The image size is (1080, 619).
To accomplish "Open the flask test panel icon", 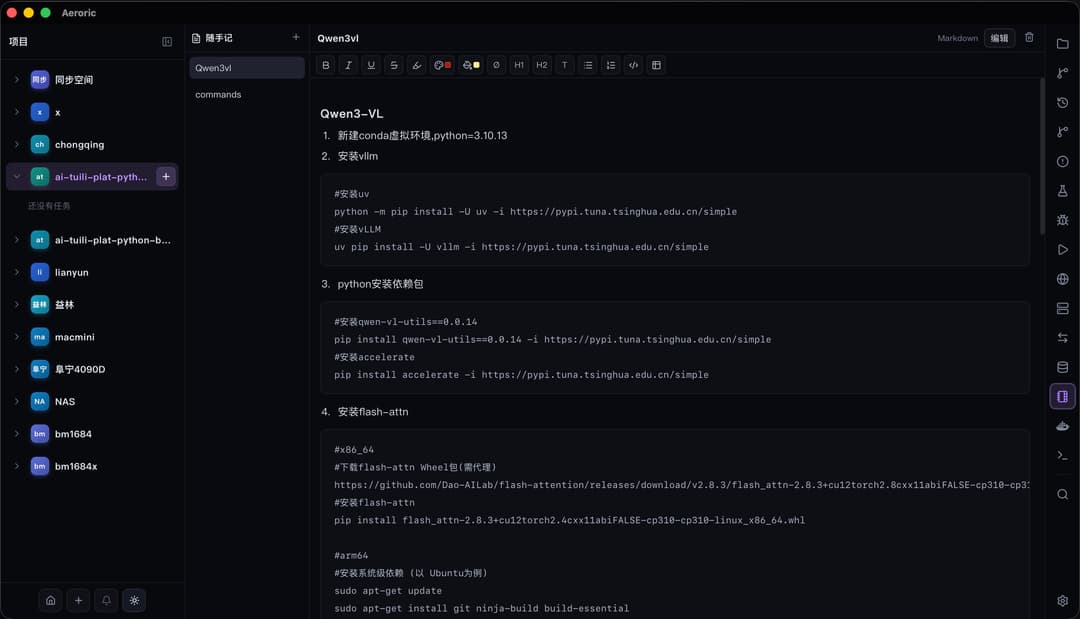I will click(x=1063, y=191).
